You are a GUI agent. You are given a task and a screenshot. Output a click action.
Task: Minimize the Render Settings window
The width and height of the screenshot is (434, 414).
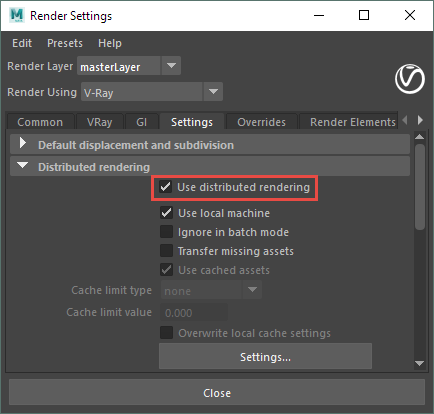pyautogui.click(x=319, y=15)
